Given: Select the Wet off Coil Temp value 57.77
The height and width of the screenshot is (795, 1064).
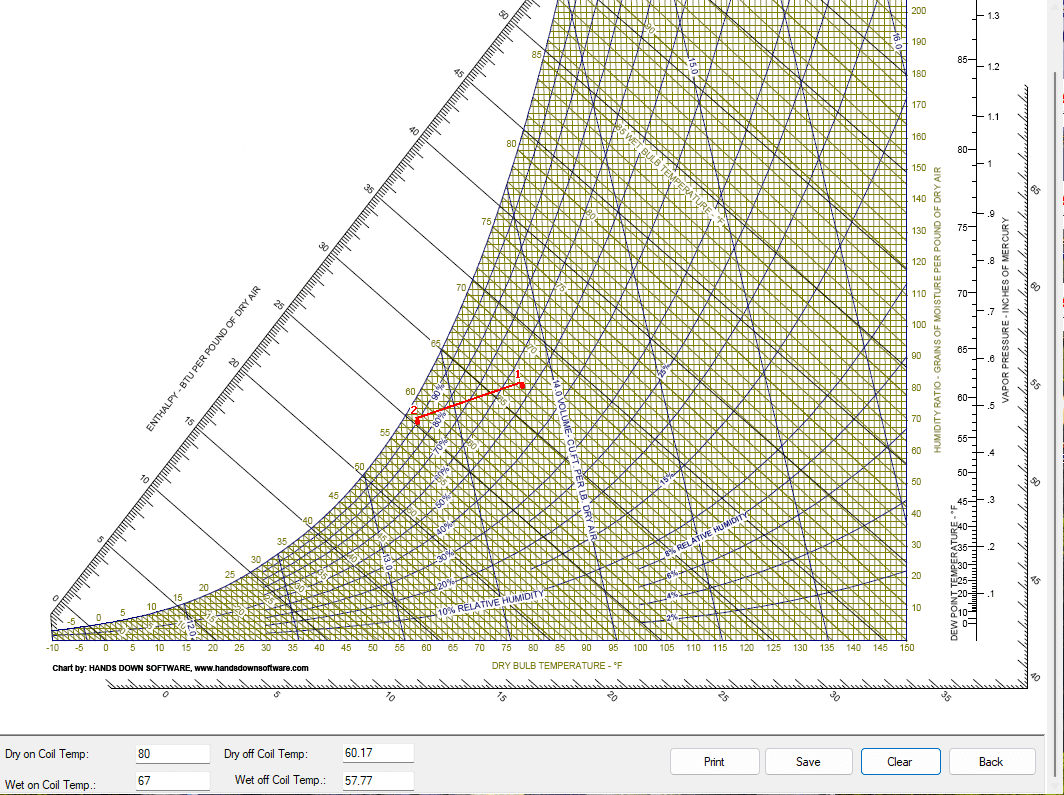Looking at the screenshot, I should [378, 780].
